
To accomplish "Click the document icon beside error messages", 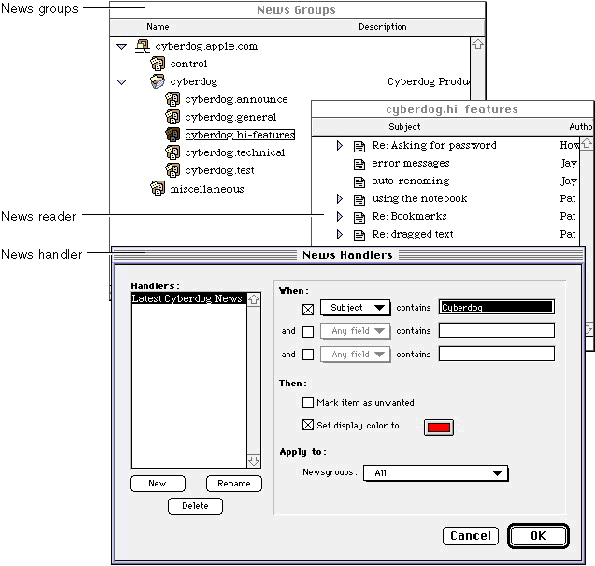I will 359,164.
